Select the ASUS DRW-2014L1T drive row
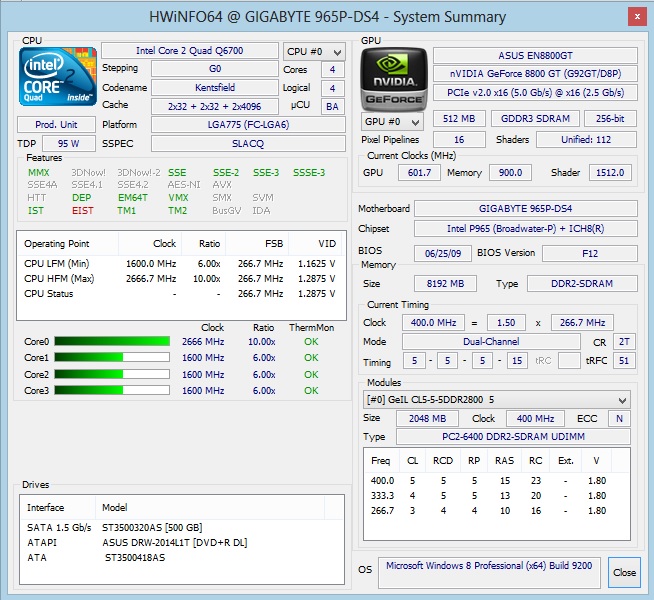Image resolution: width=654 pixels, height=600 pixels. click(x=182, y=543)
